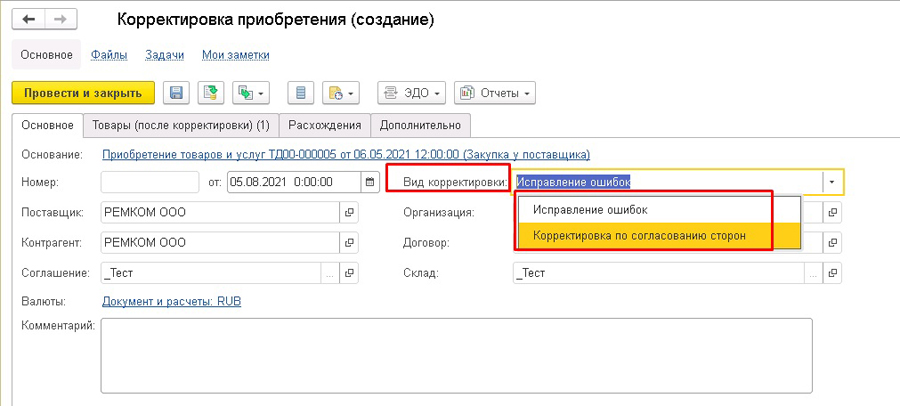Click Контрагент field with РЕМКОМ ООО
This screenshot has width=900, height=406.
(x=220, y=242)
